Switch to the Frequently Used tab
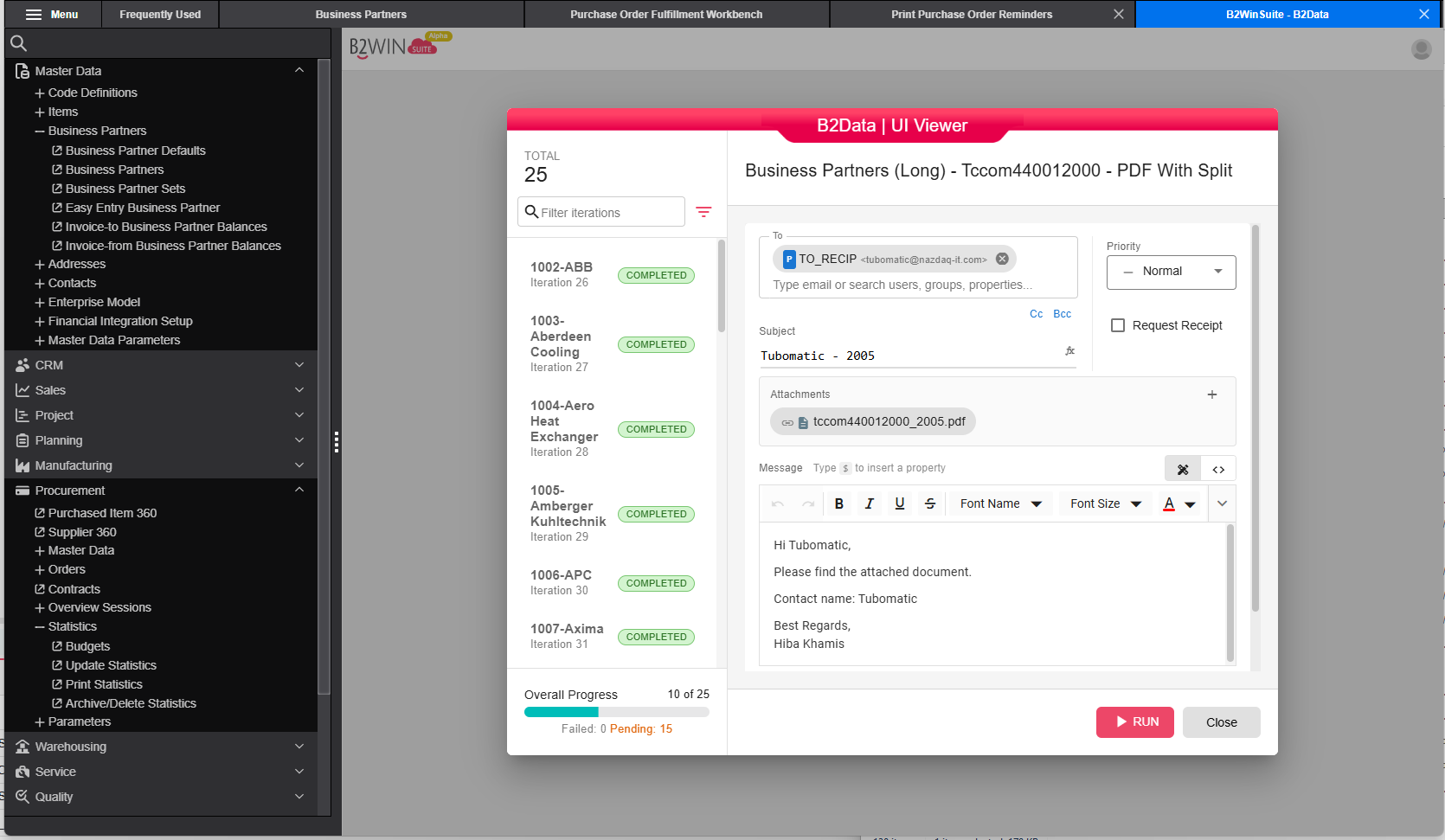 pyautogui.click(x=160, y=14)
